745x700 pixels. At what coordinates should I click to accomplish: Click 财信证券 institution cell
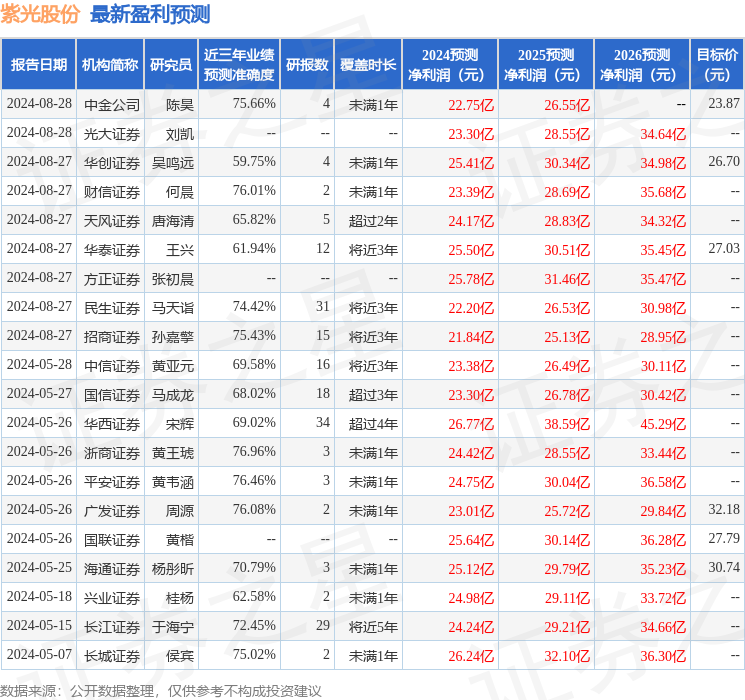pos(112,192)
